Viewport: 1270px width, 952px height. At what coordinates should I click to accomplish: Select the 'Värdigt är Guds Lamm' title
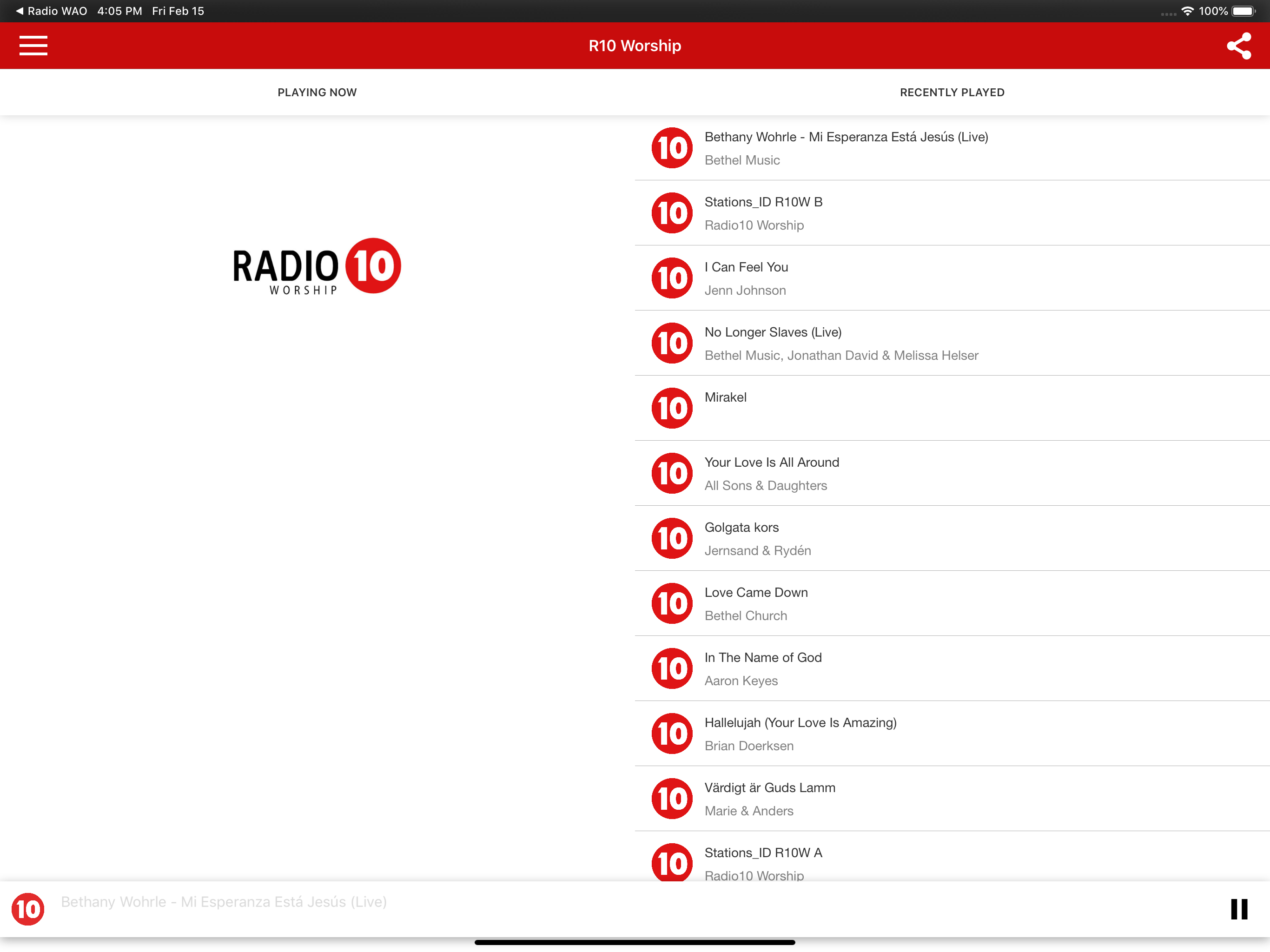(770, 788)
